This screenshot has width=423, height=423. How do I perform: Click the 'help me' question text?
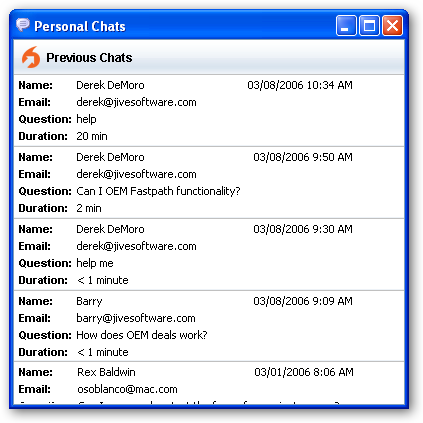tap(95, 263)
